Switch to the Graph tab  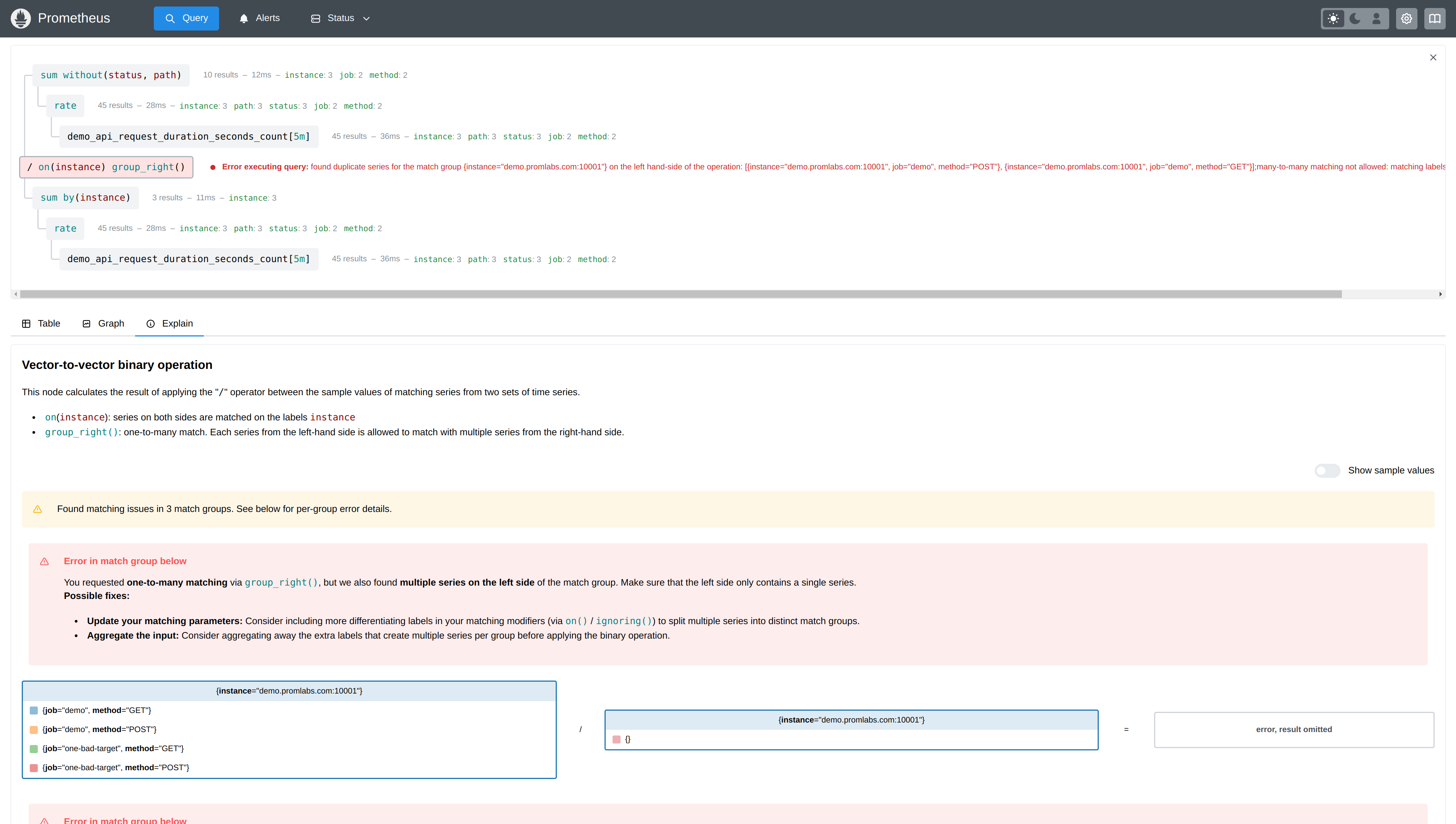tap(102, 323)
